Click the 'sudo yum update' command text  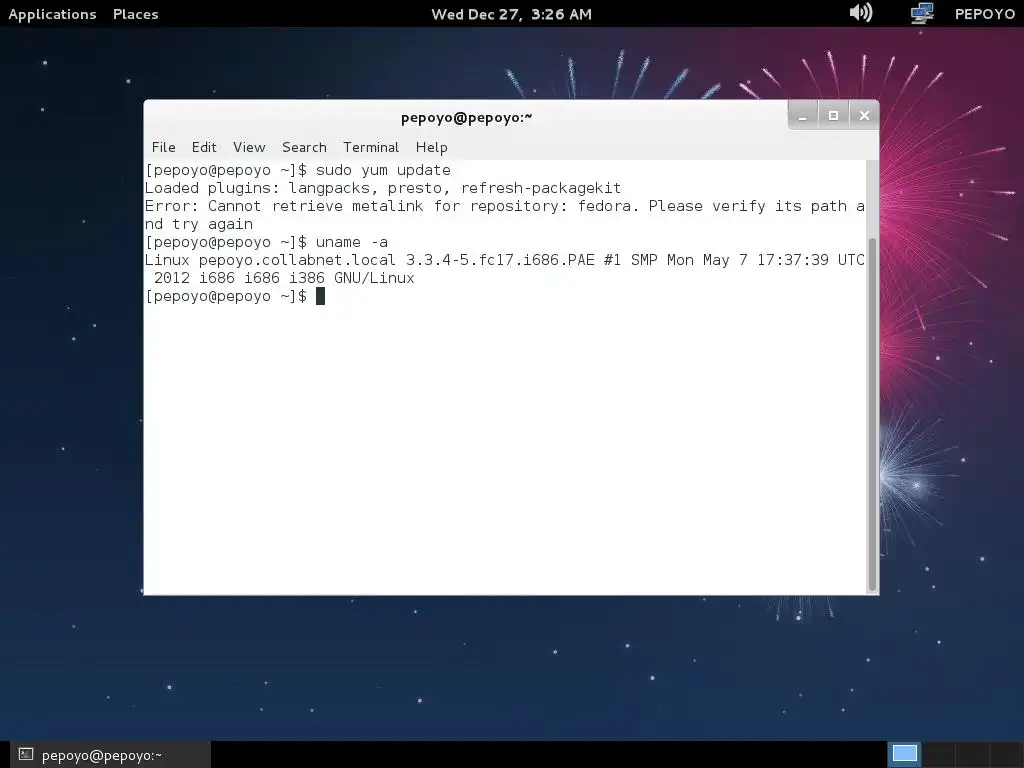[x=383, y=170]
